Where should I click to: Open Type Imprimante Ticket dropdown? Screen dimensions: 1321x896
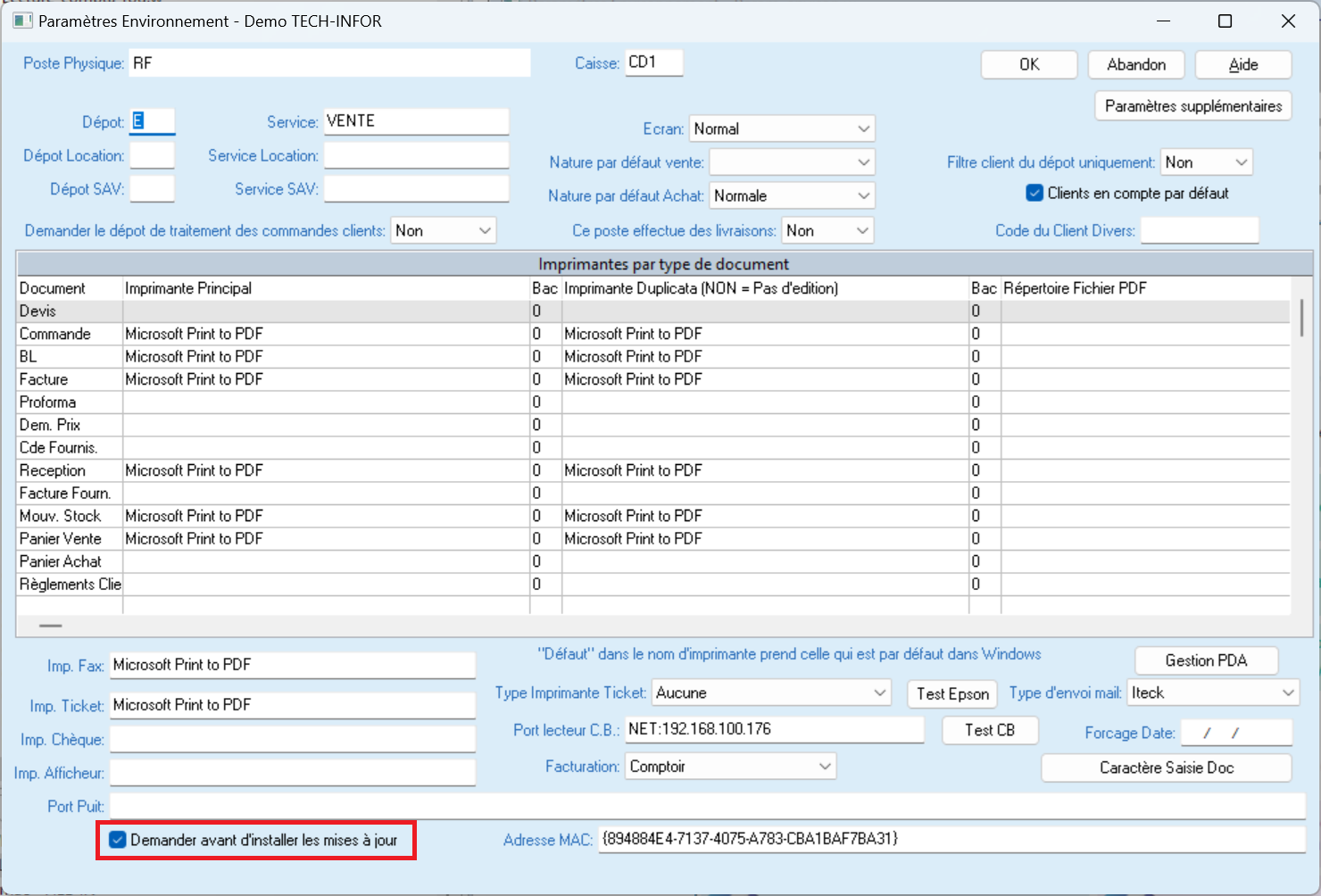pos(878,693)
